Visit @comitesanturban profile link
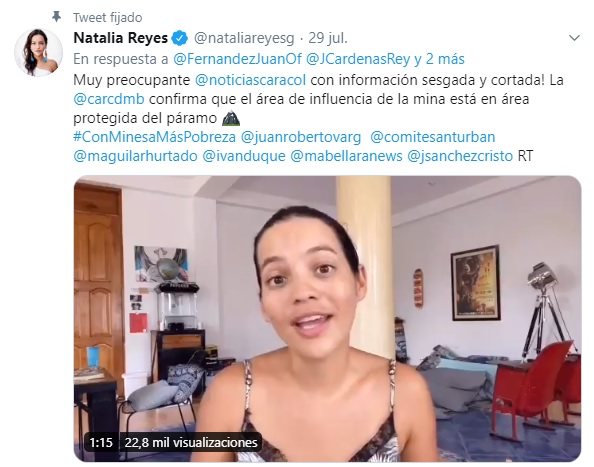The image size is (594, 467). click(432, 137)
